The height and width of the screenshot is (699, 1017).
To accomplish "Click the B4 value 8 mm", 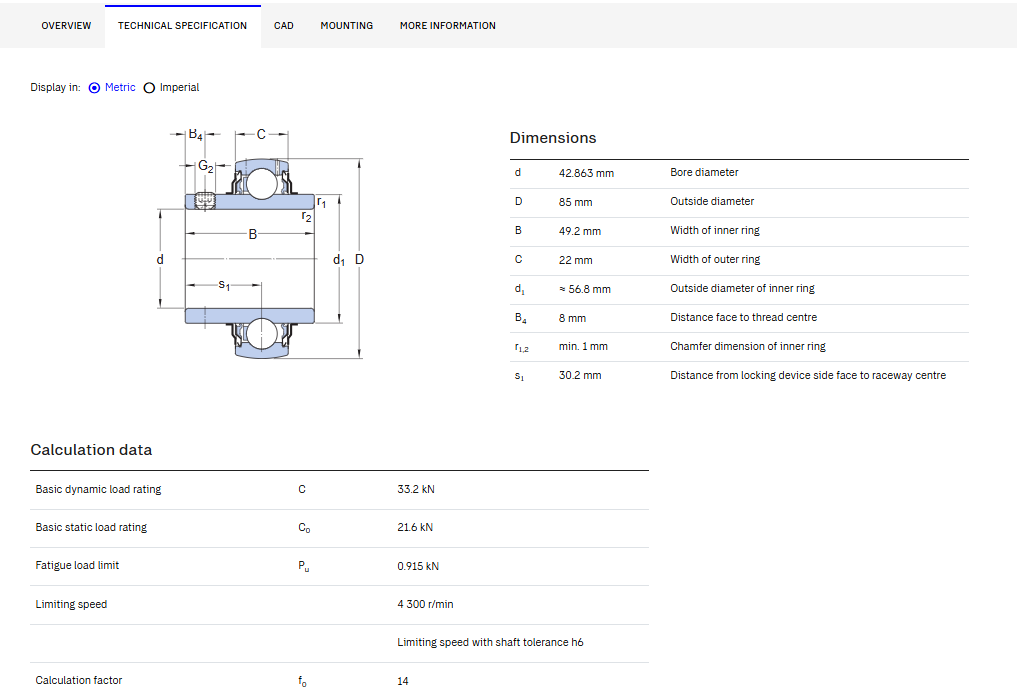I will (x=572, y=318).
